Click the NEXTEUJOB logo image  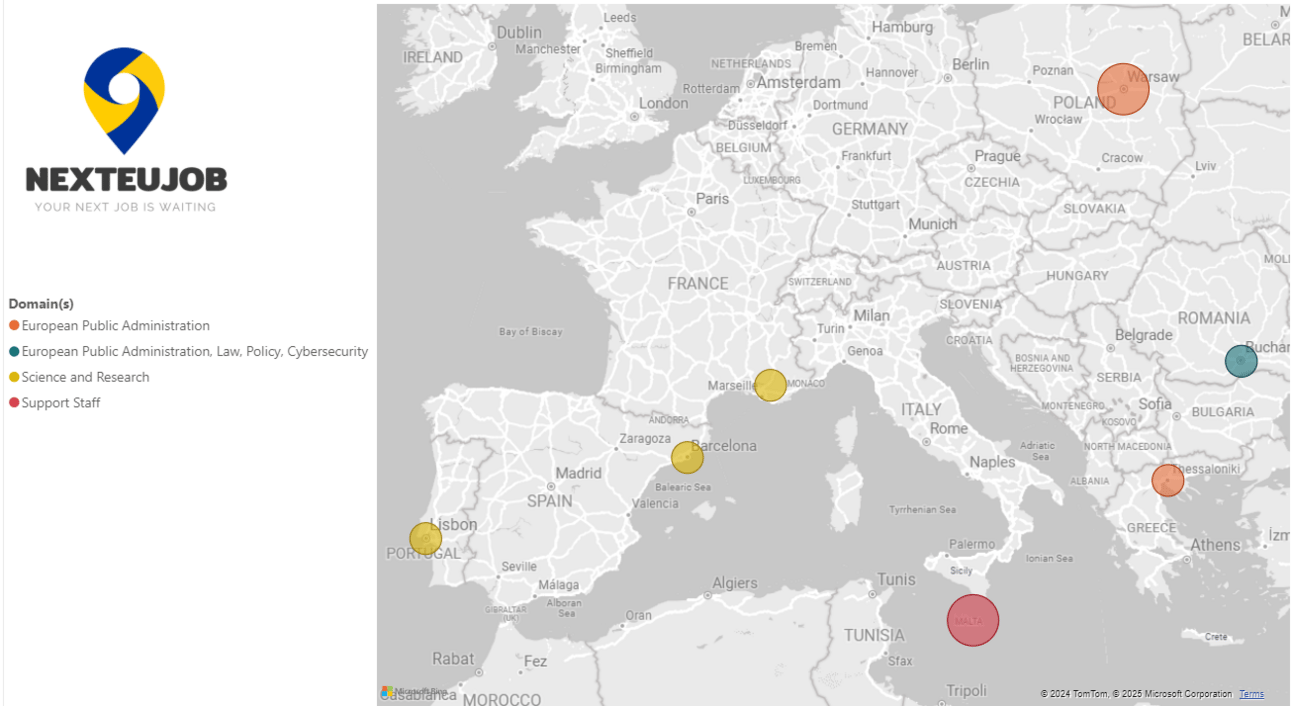(126, 130)
